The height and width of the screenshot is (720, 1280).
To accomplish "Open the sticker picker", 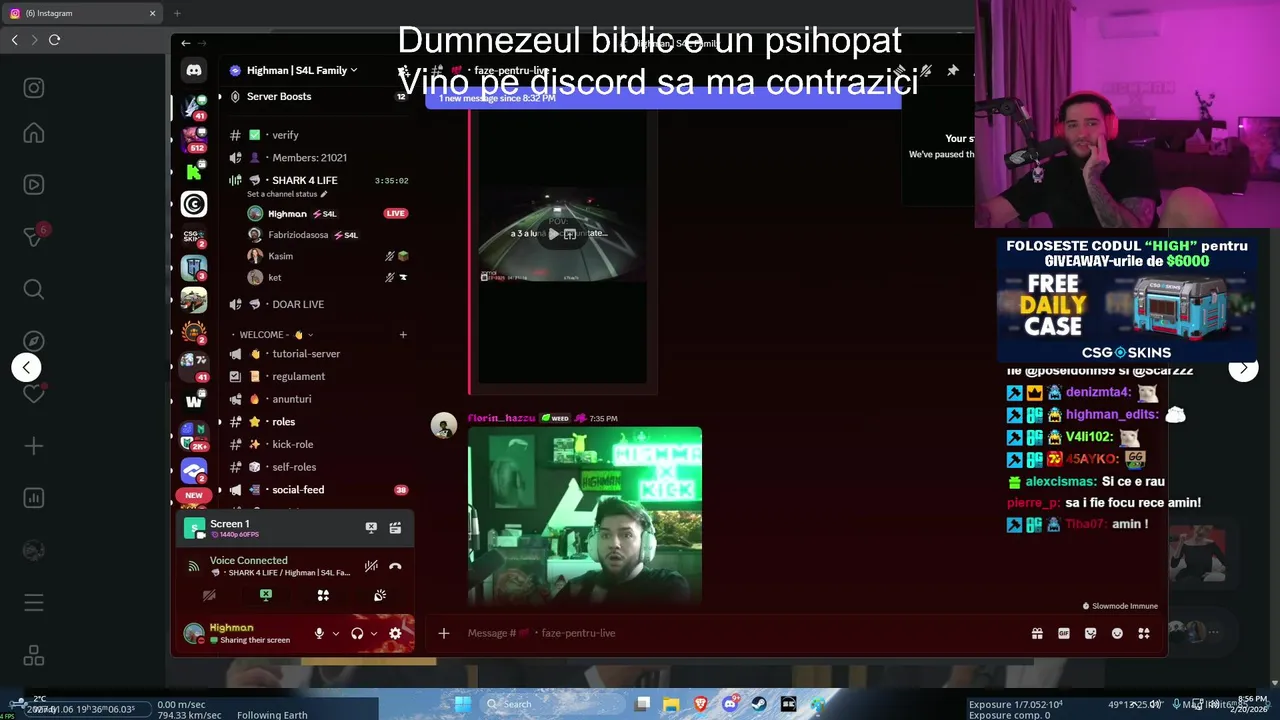I will pos(1090,633).
